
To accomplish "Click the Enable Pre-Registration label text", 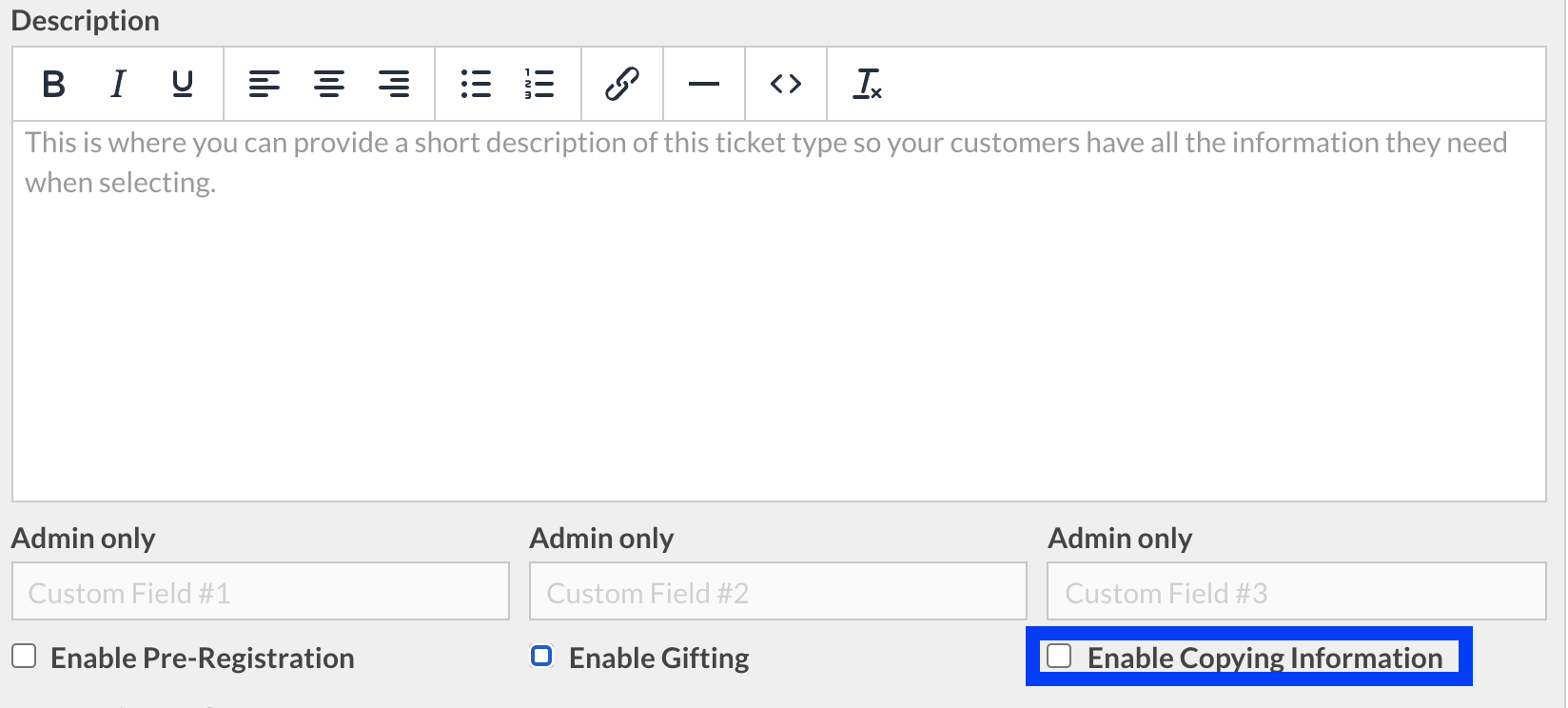I will point(203,658).
